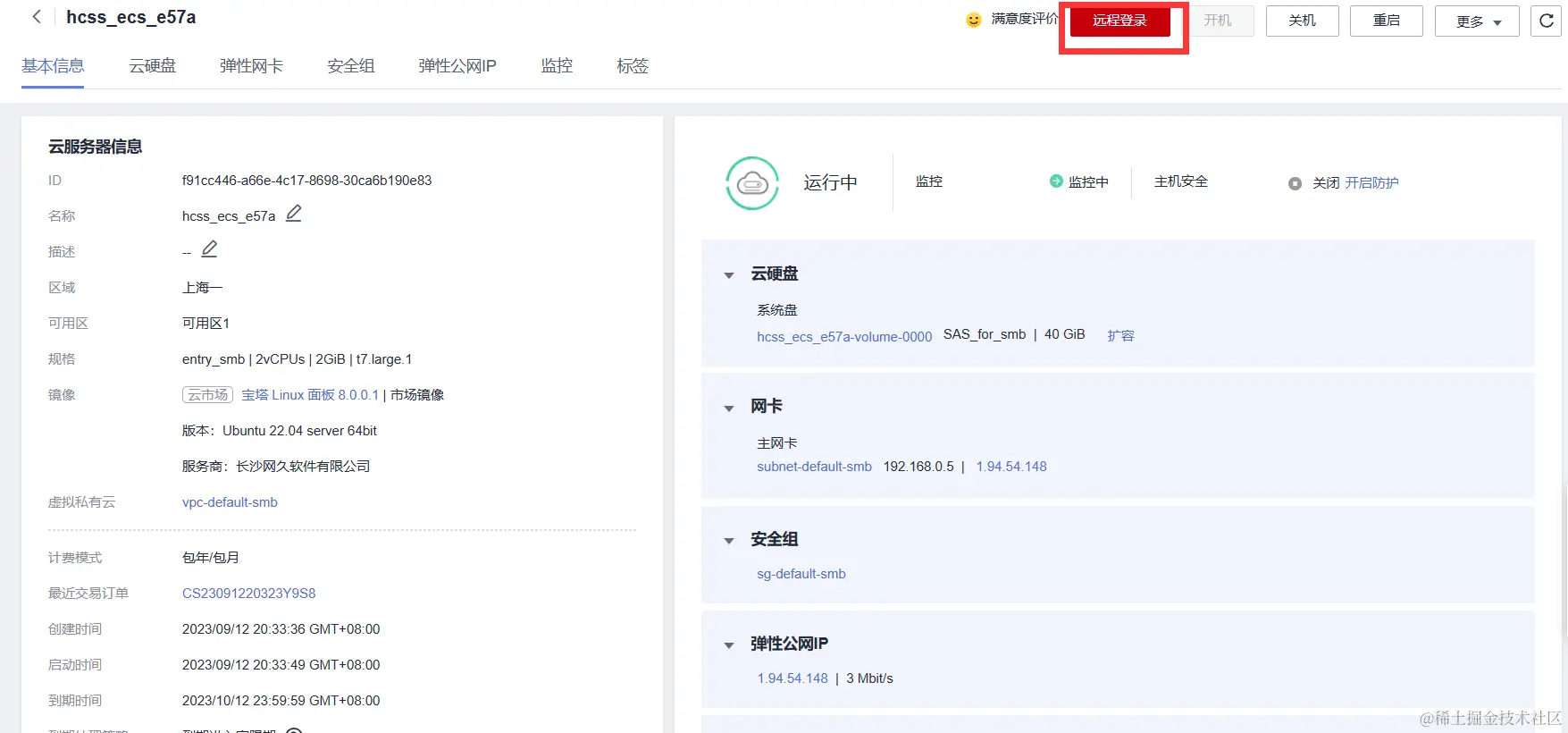Click the running cloud server status icon
1568x733 pixels.
(752, 183)
